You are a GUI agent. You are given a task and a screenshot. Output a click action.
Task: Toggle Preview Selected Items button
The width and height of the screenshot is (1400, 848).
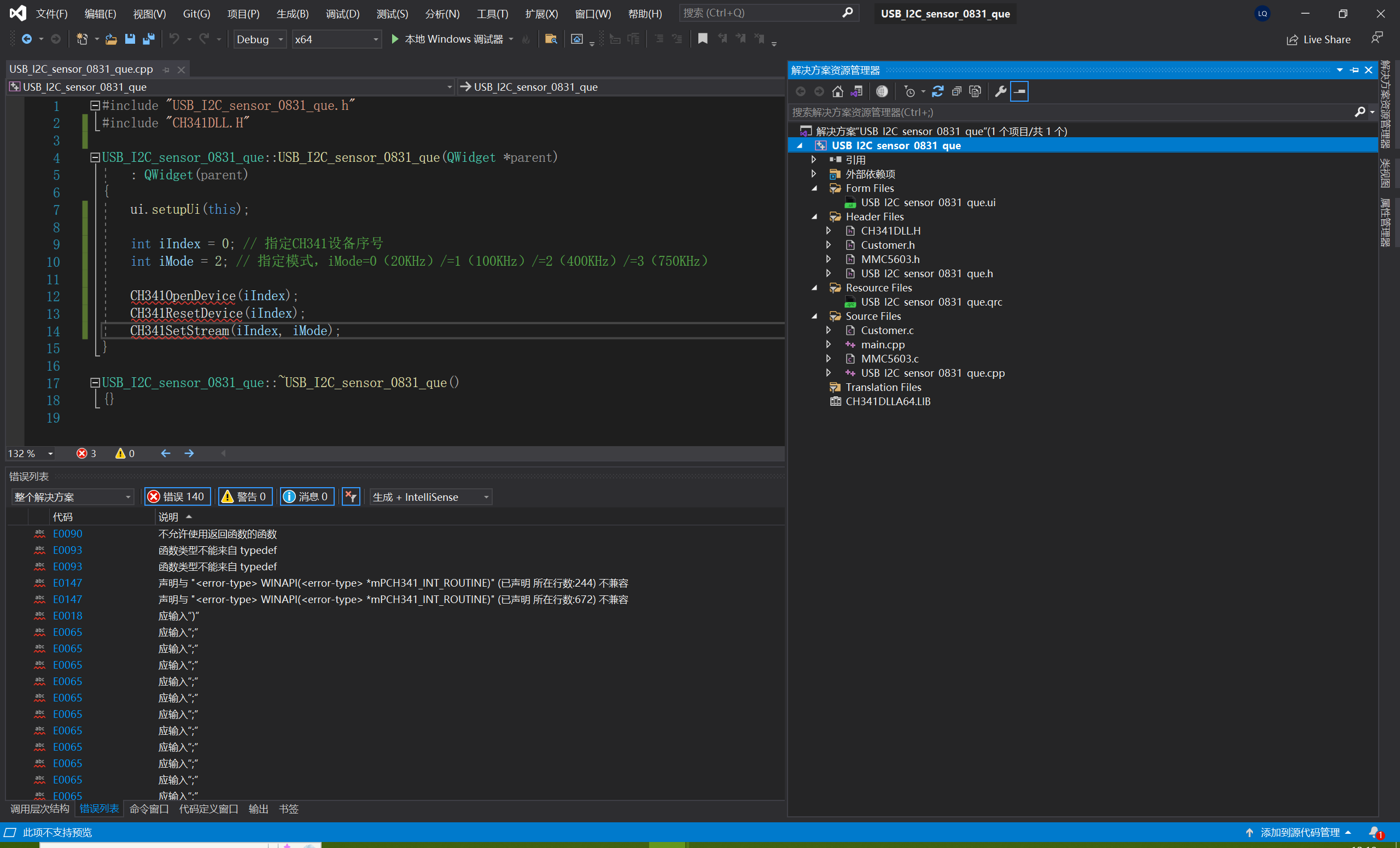[1020, 91]
